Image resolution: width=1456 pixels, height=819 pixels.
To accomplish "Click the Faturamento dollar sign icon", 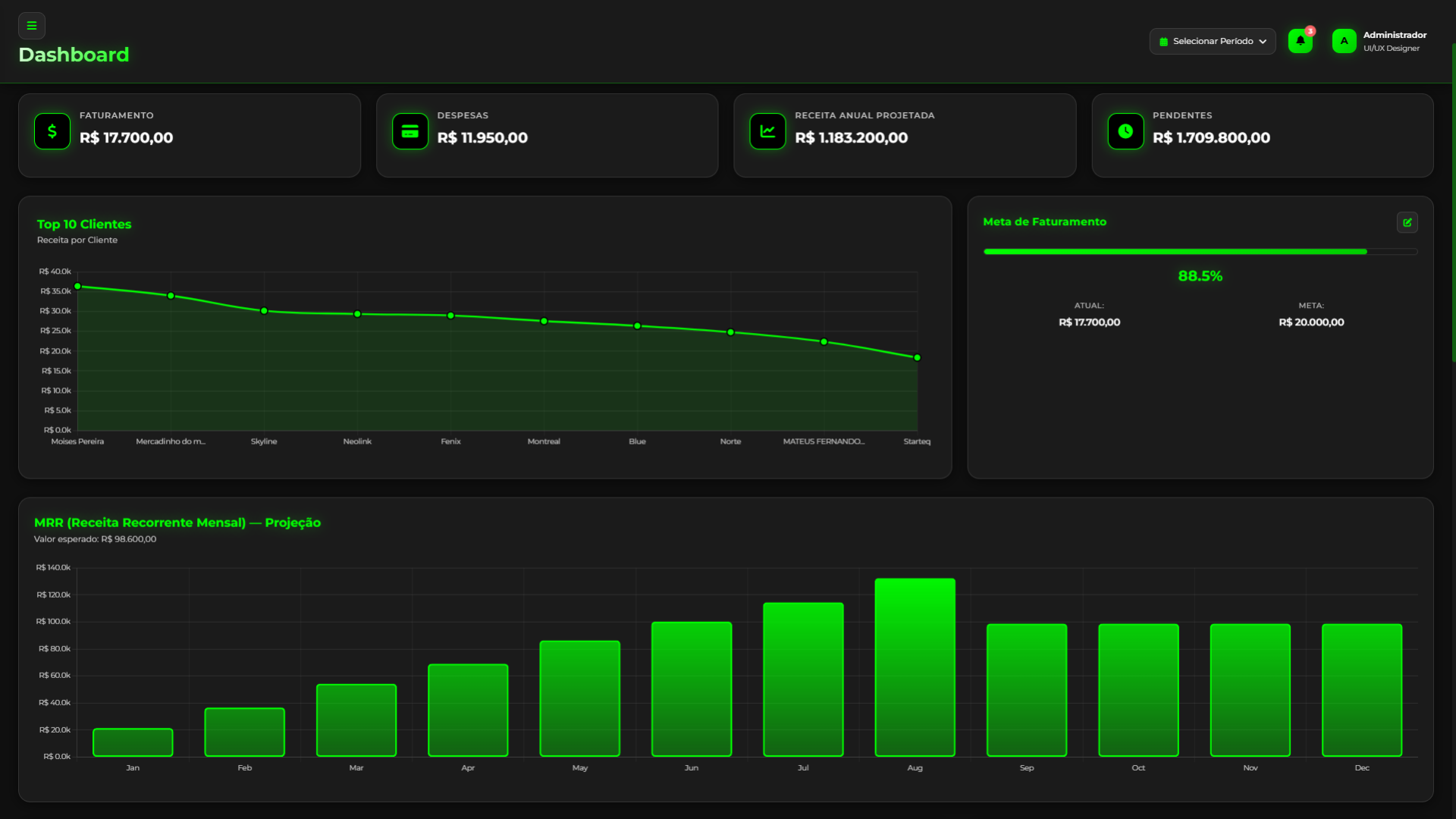I will [52, 131].
